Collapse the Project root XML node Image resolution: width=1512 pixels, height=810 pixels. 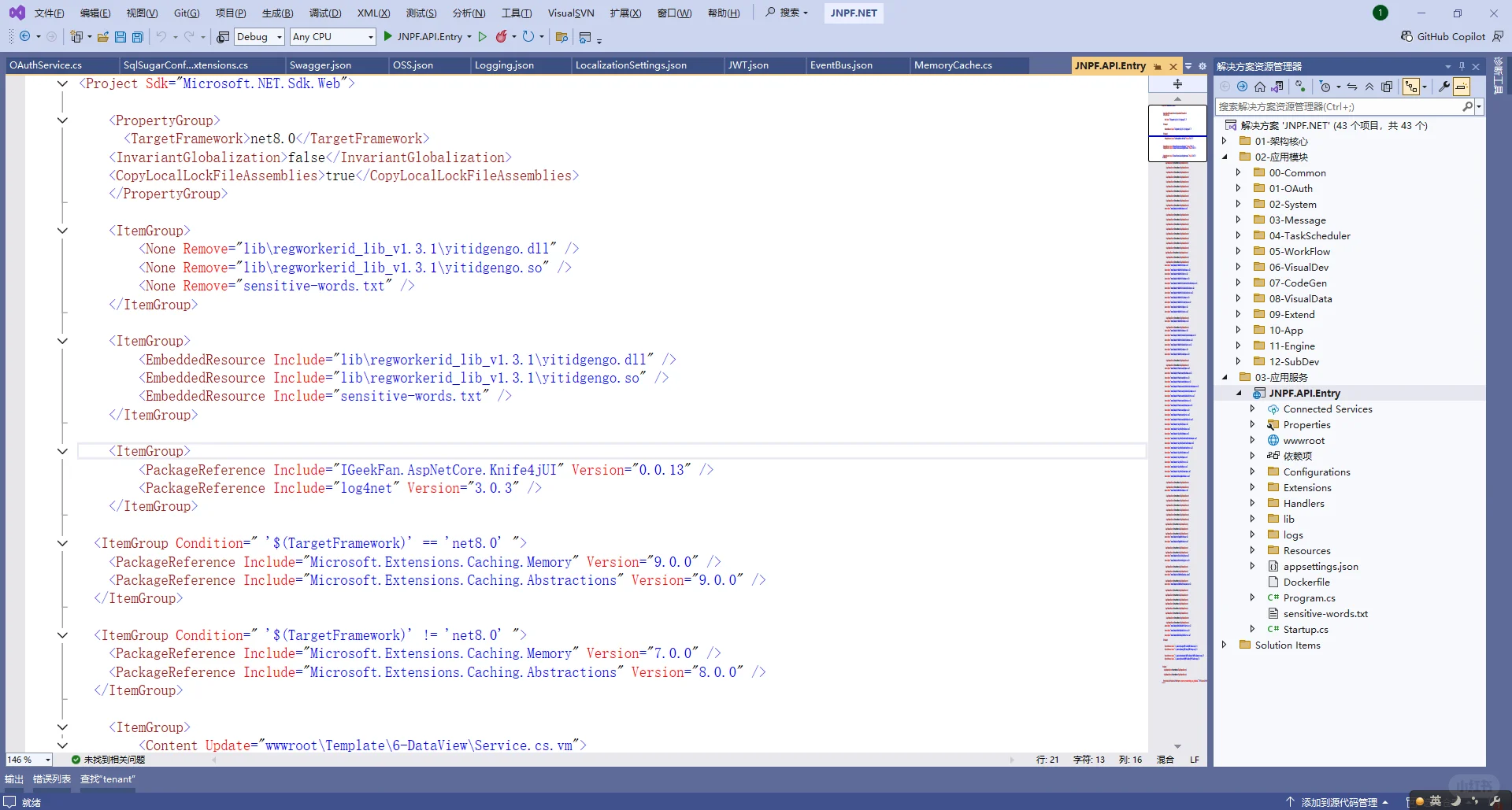click(x=62, y=83)
